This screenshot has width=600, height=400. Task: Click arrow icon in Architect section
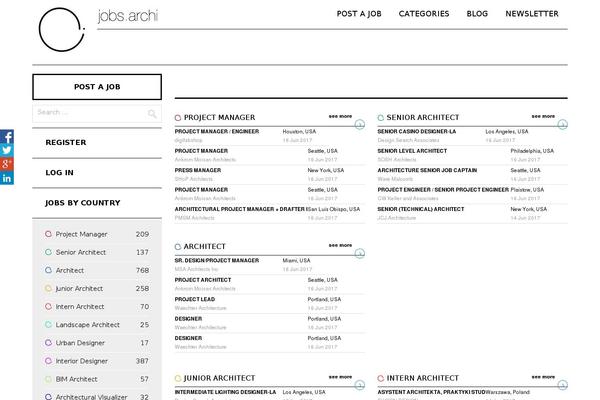pyautogui.click(x=359, y=253)
